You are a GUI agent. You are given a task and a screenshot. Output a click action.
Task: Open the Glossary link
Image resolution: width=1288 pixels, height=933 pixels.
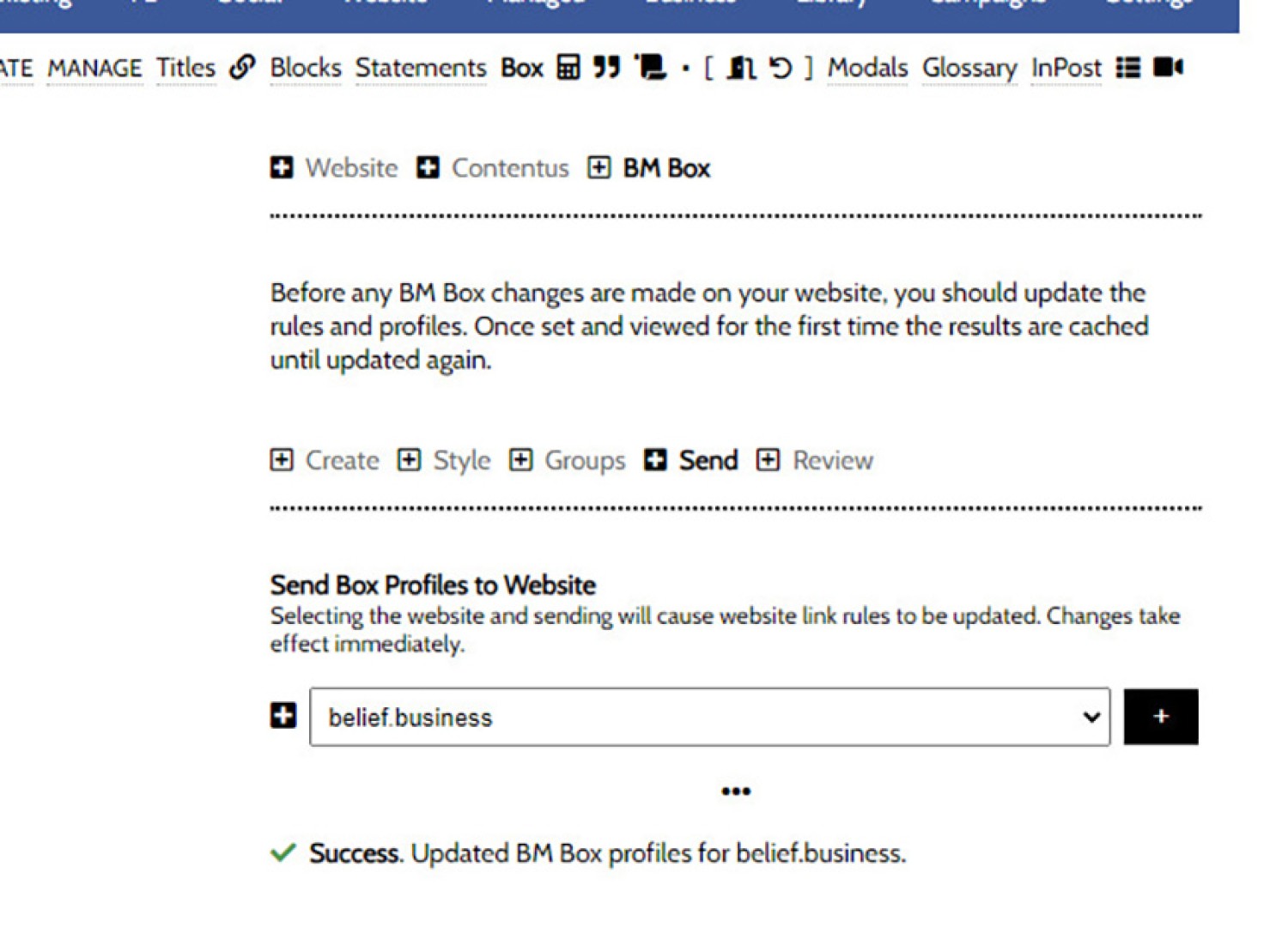[969, 68]
